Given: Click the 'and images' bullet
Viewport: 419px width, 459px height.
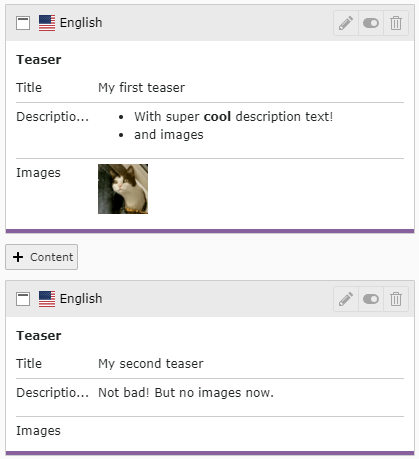Looking at the screenshot, I should [x=169, y=135].
